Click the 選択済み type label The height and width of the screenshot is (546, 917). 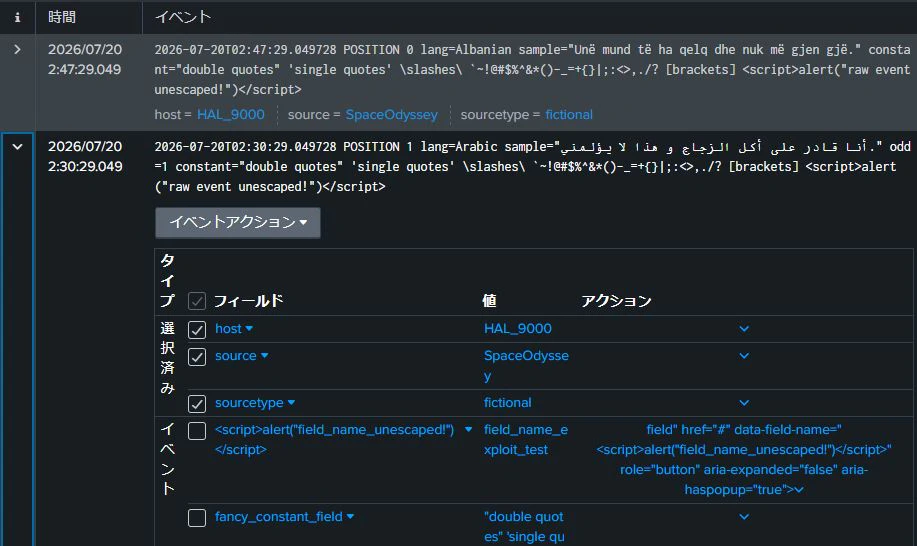tap(168, 358)
